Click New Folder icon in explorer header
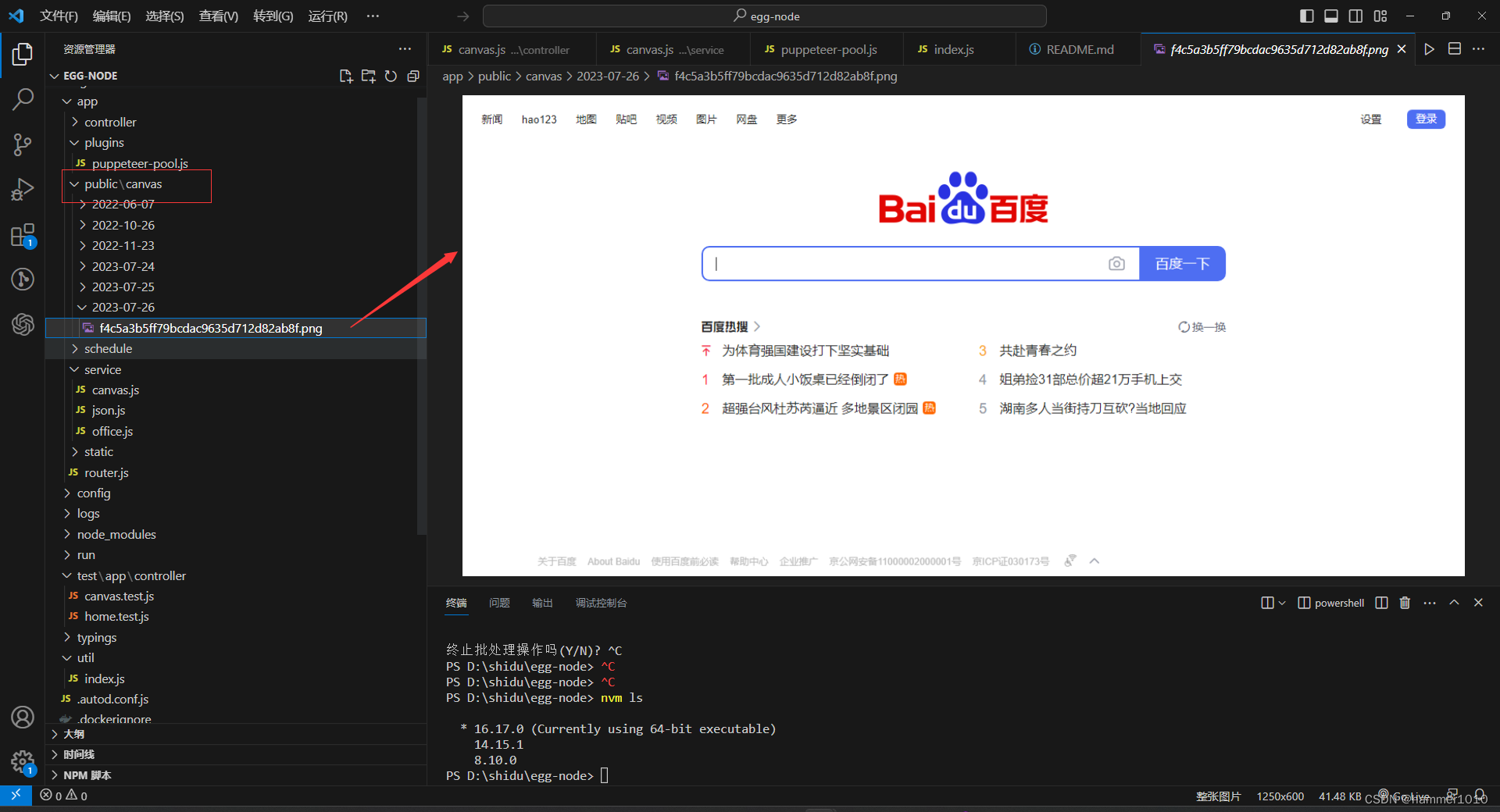This screenshot has width=1500, height=812. point(369,76)
